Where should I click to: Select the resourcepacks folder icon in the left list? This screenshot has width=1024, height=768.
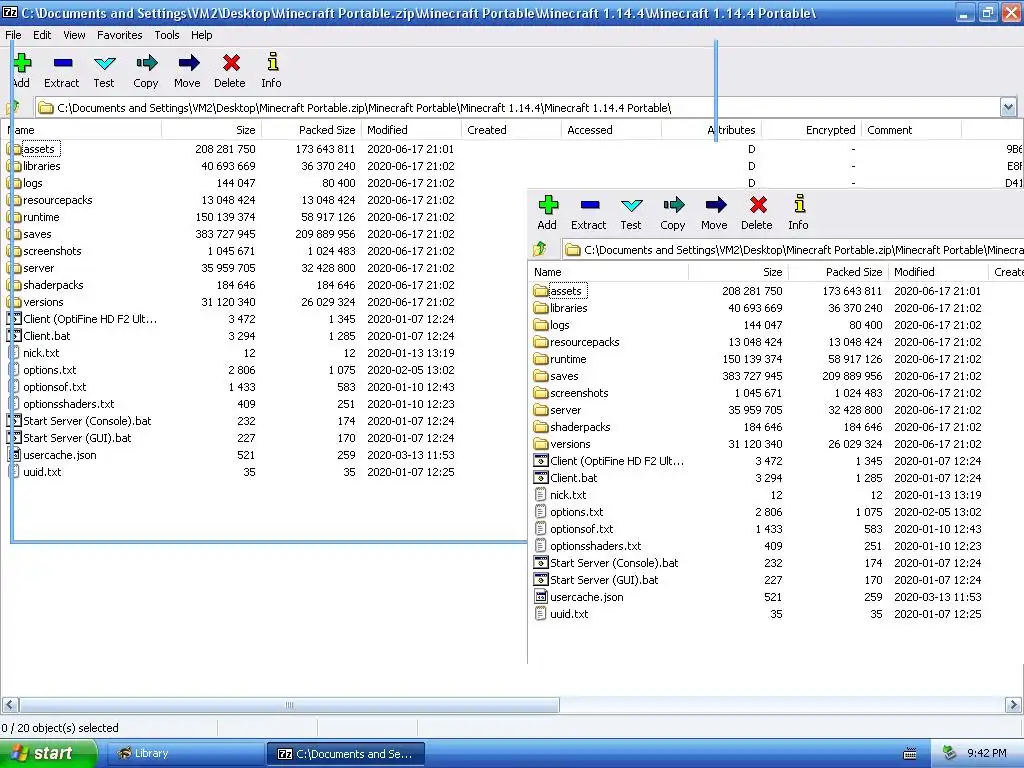(14, 200)
